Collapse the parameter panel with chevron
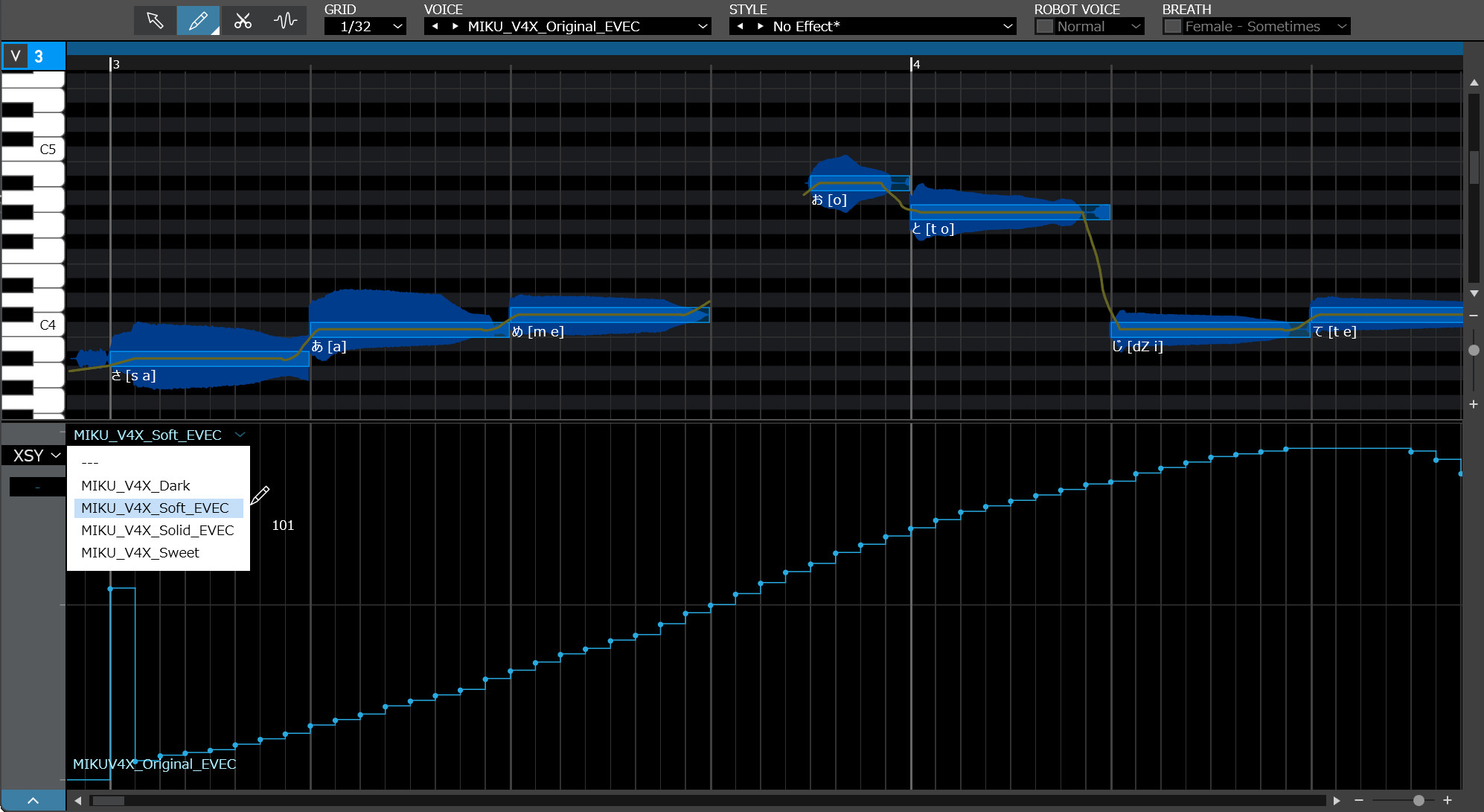This screenshot has height=812, width=1484. (33, 800)
